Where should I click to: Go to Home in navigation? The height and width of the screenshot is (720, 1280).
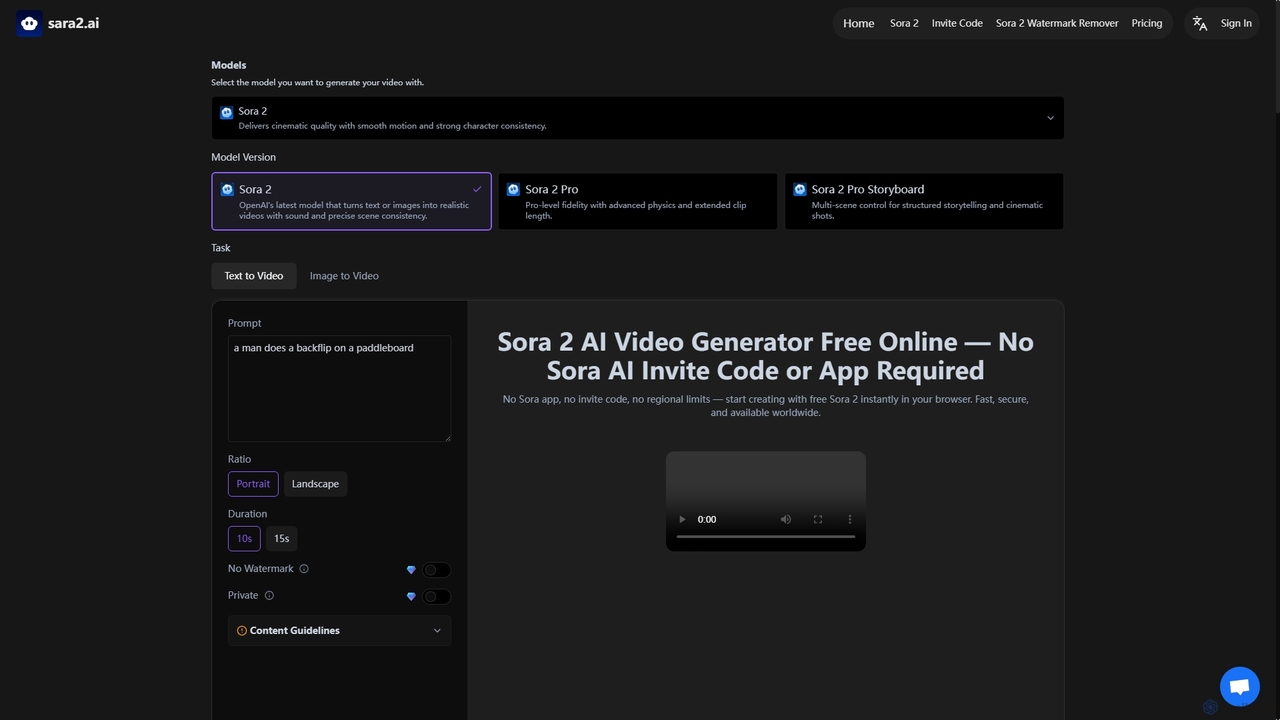858,23
